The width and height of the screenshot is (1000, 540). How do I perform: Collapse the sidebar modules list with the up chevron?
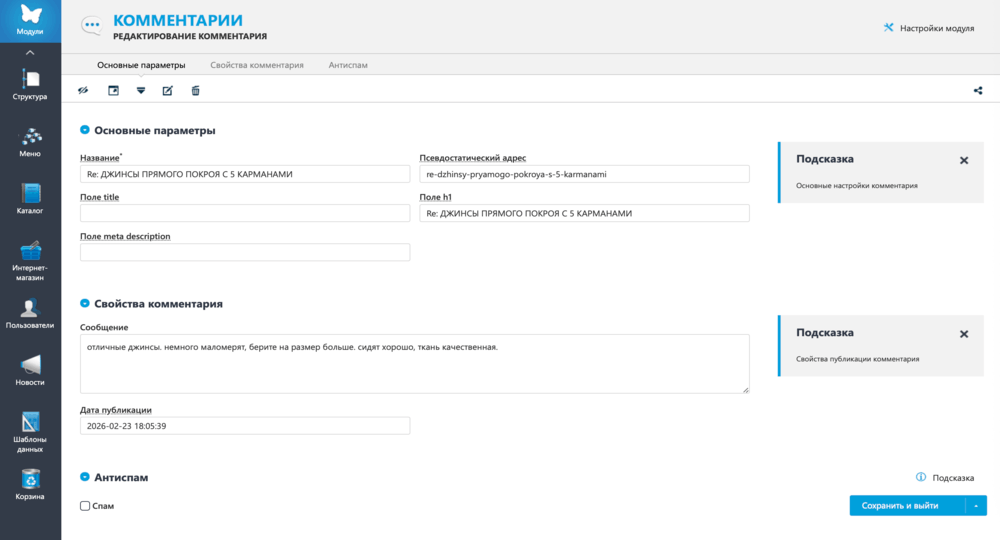tap(30, 52)
